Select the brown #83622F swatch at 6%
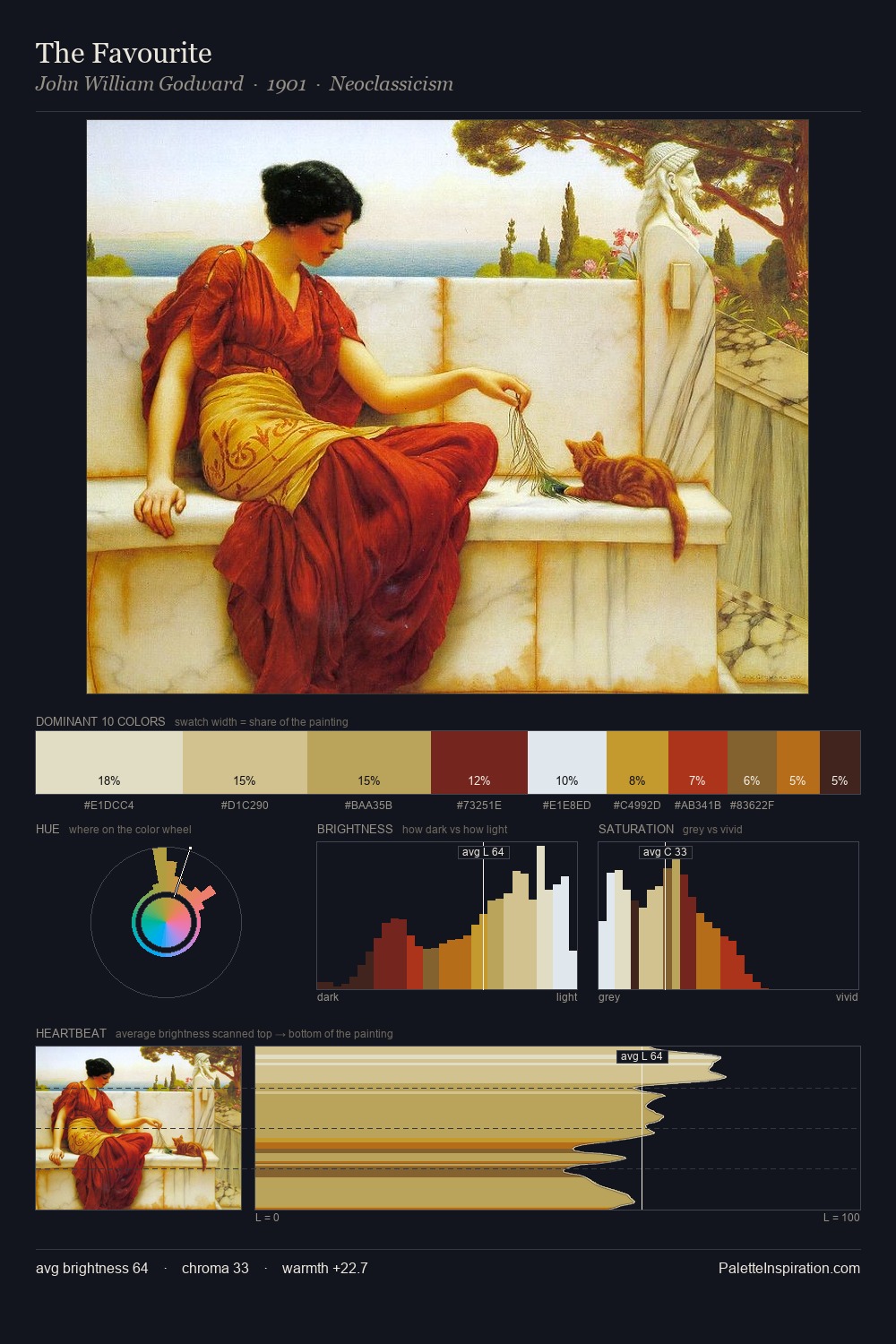This screenshot has height=1344, width=896. pos(752,762)
